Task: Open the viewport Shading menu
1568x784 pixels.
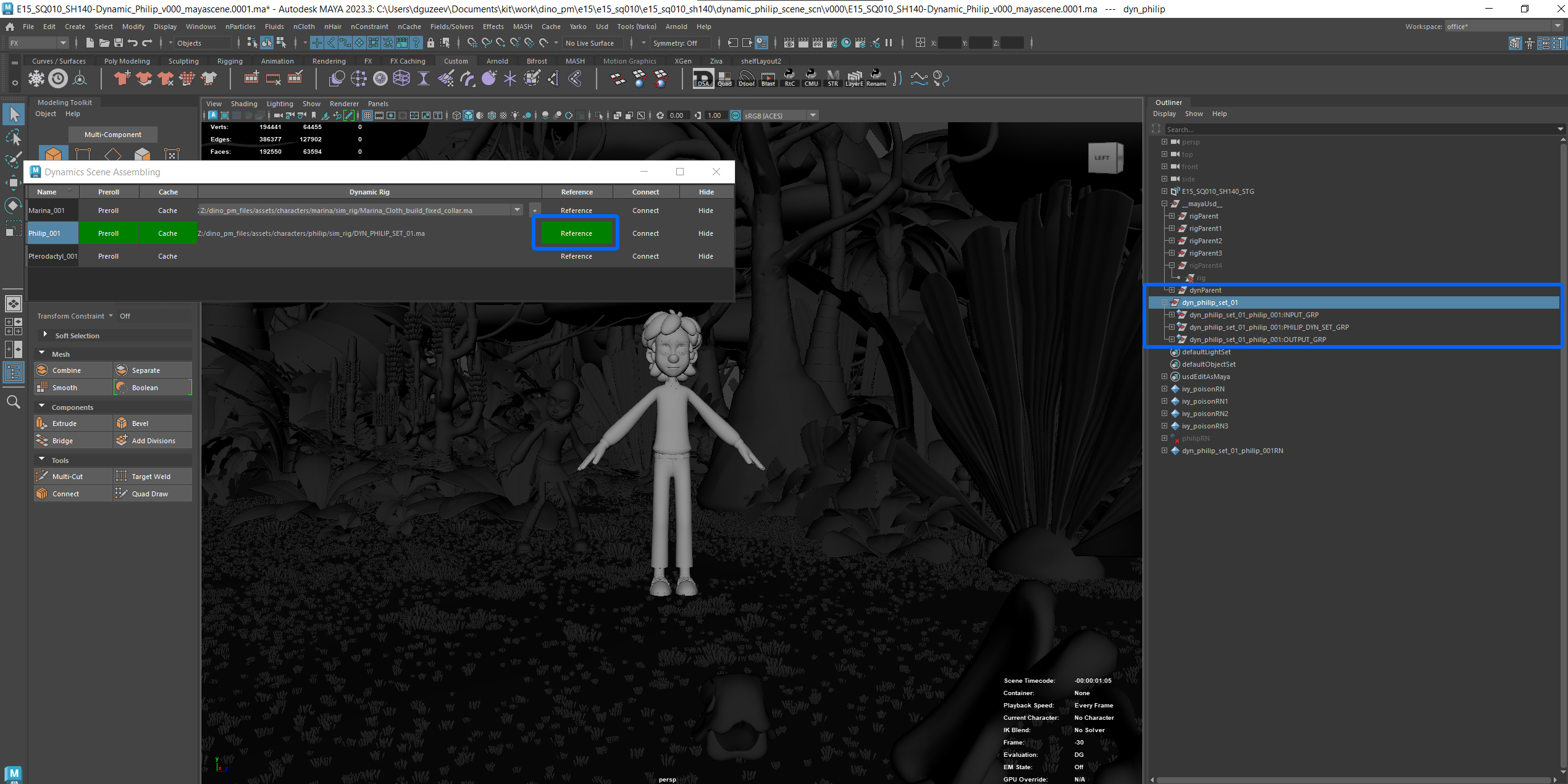Action: tap(244, 104)
